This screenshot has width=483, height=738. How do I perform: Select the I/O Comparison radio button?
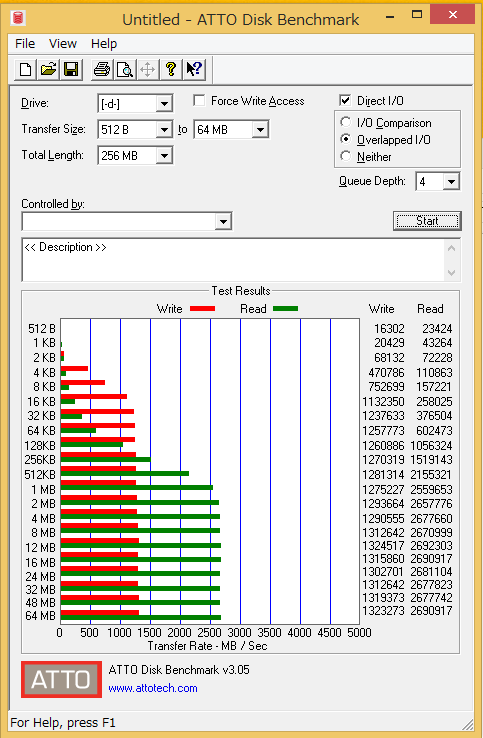click(x=346, y=122)
